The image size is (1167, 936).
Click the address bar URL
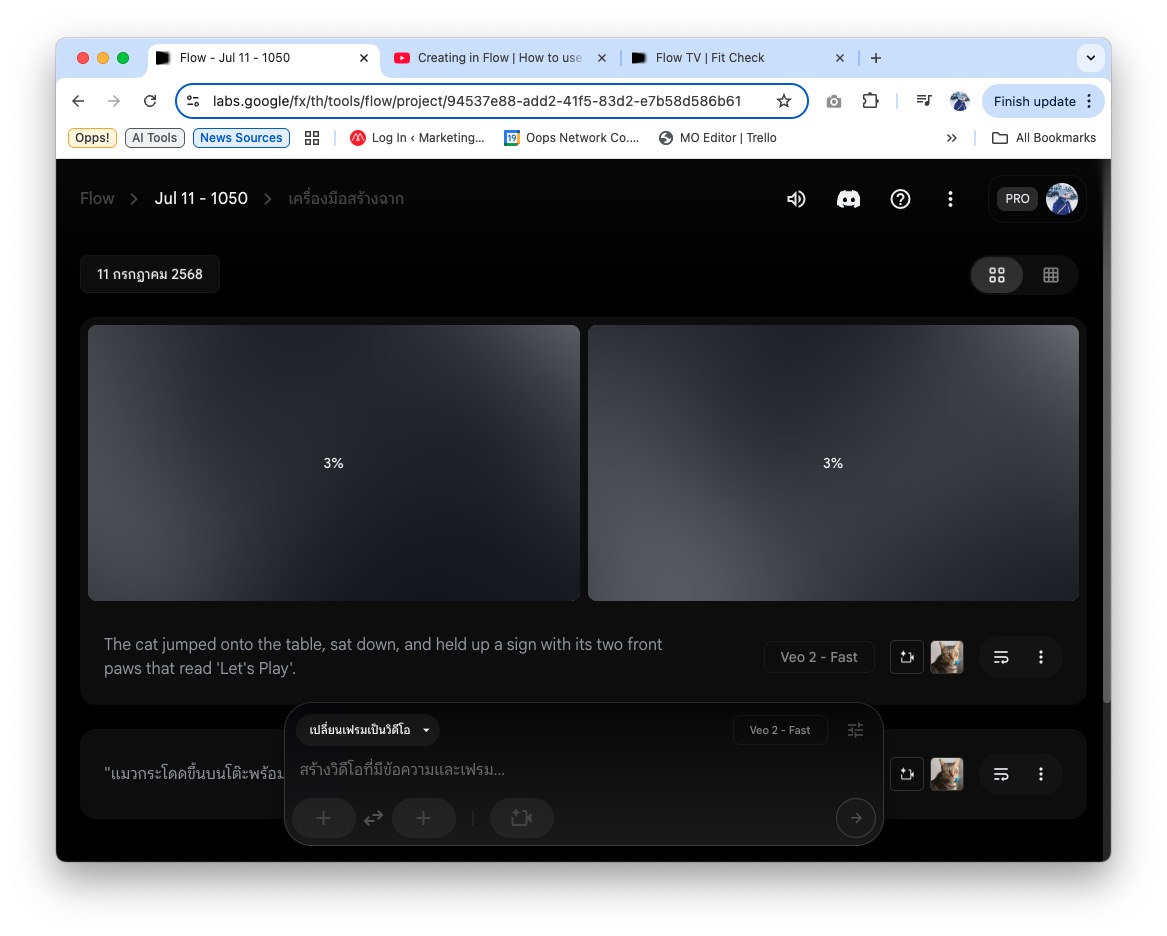[476, 101]
